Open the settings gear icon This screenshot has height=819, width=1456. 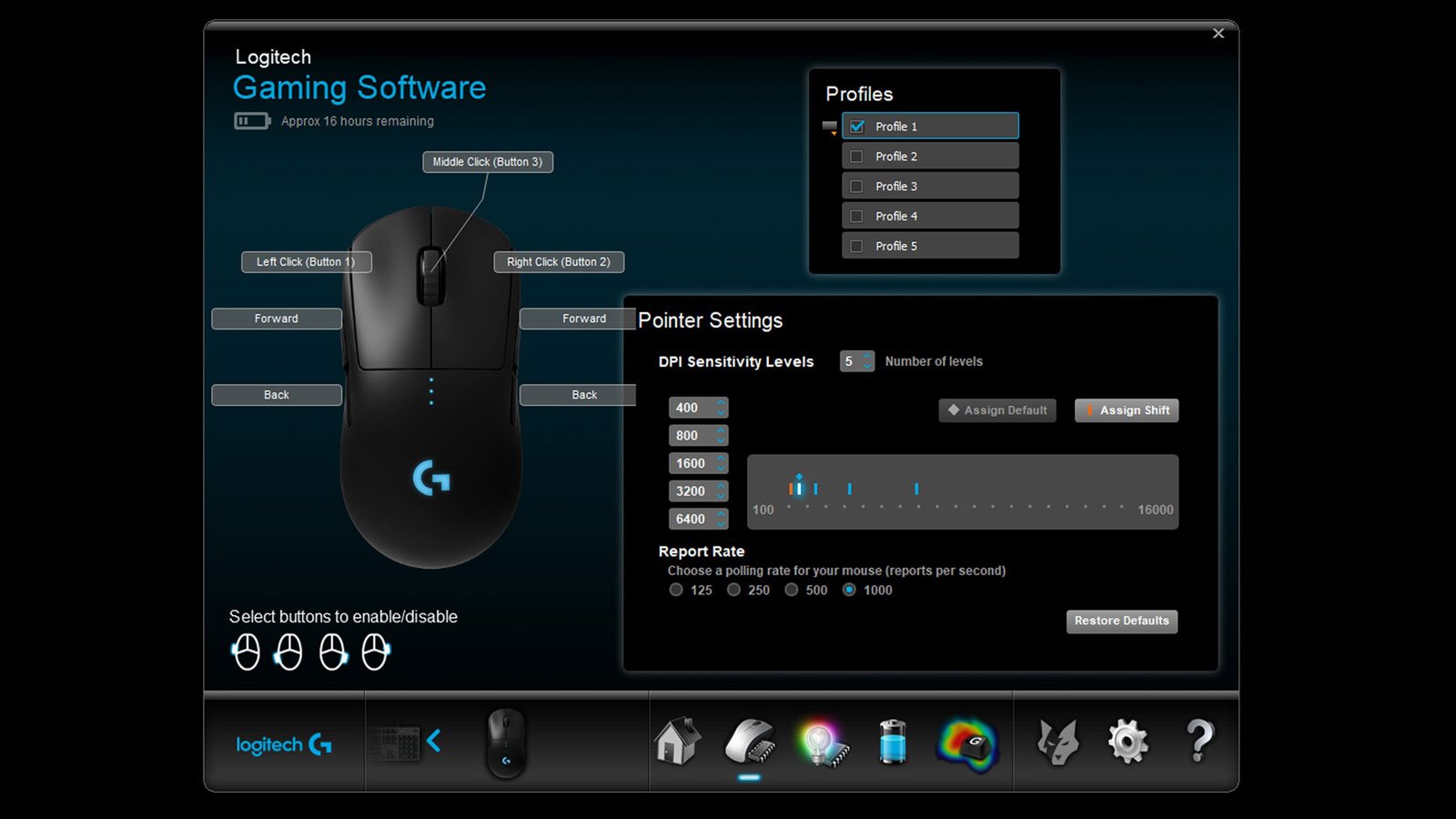[x=1128, y=742]
